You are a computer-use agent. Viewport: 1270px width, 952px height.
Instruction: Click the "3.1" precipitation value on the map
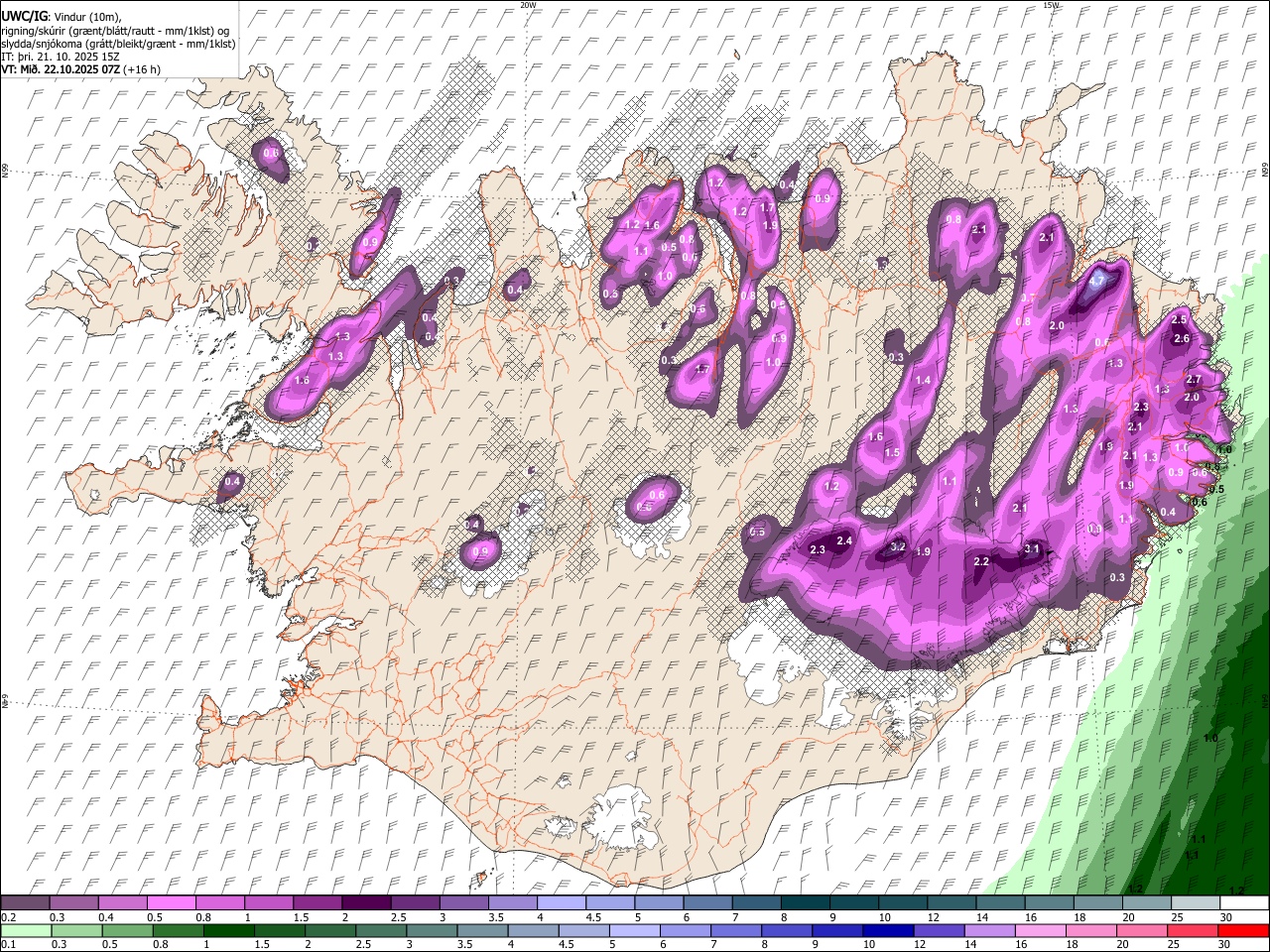[x=1032, y=548]
